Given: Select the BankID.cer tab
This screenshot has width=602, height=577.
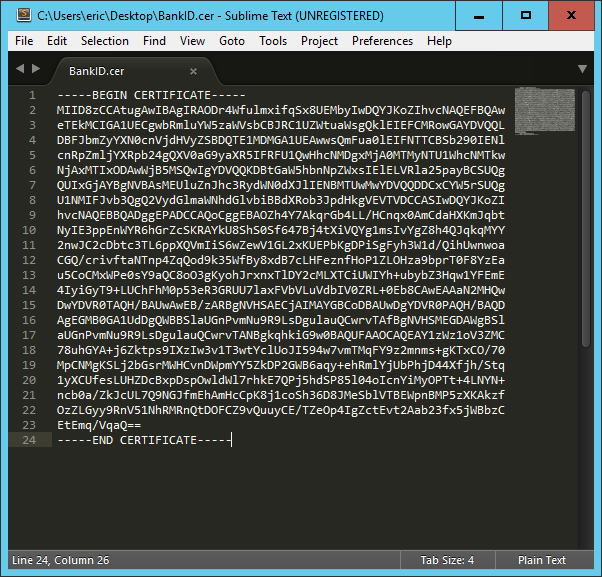Looking at the screenshot, I should pyautogui.click(x=97, y=71).
